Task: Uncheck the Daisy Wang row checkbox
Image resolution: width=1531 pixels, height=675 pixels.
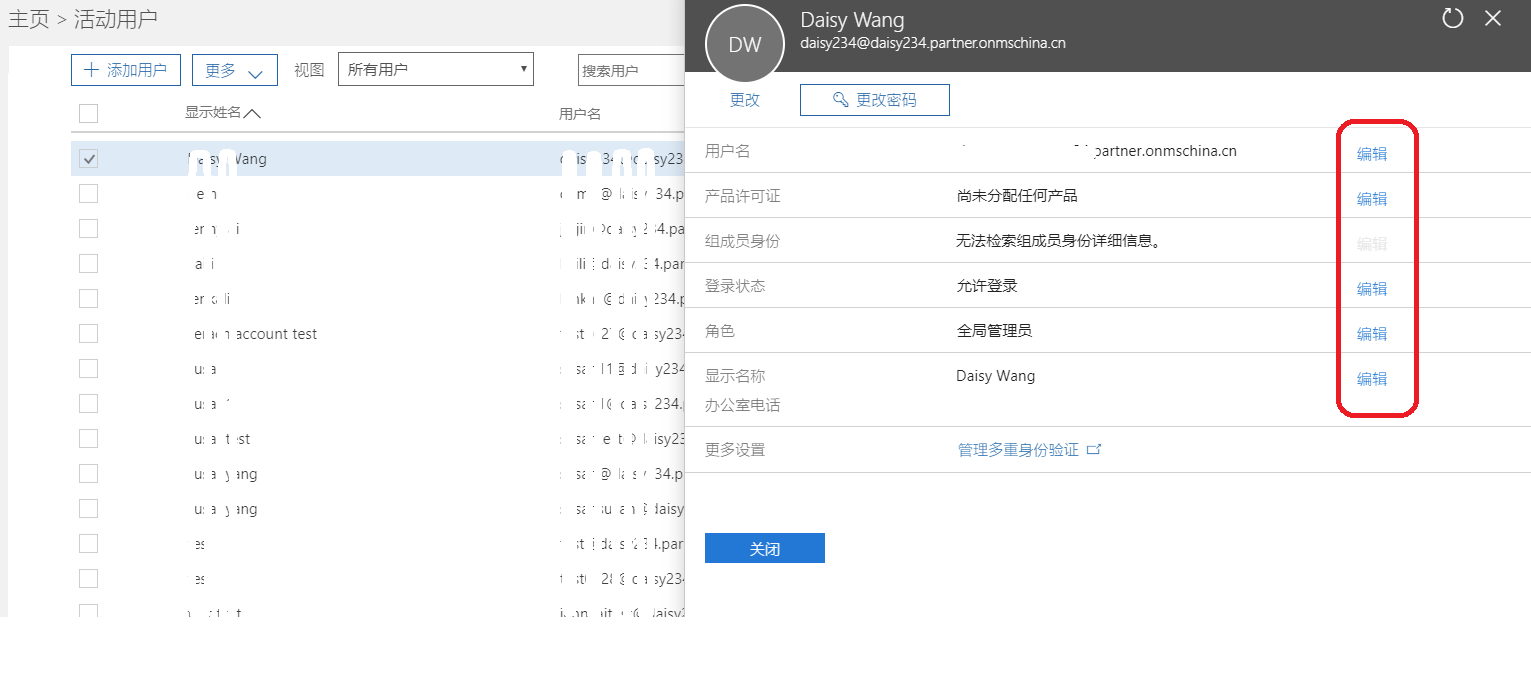Action: (x=88, y=159)
